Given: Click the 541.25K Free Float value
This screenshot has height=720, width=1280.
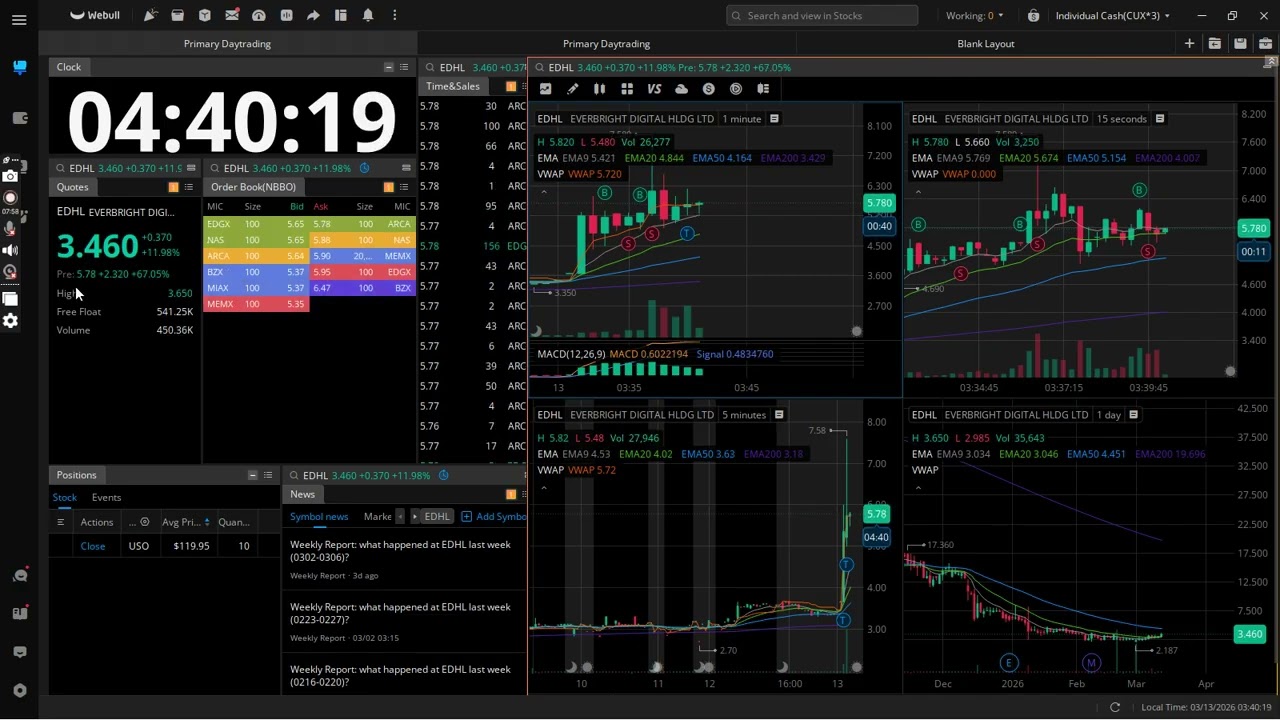Looking at the screenshot, I should coord(175,312).
